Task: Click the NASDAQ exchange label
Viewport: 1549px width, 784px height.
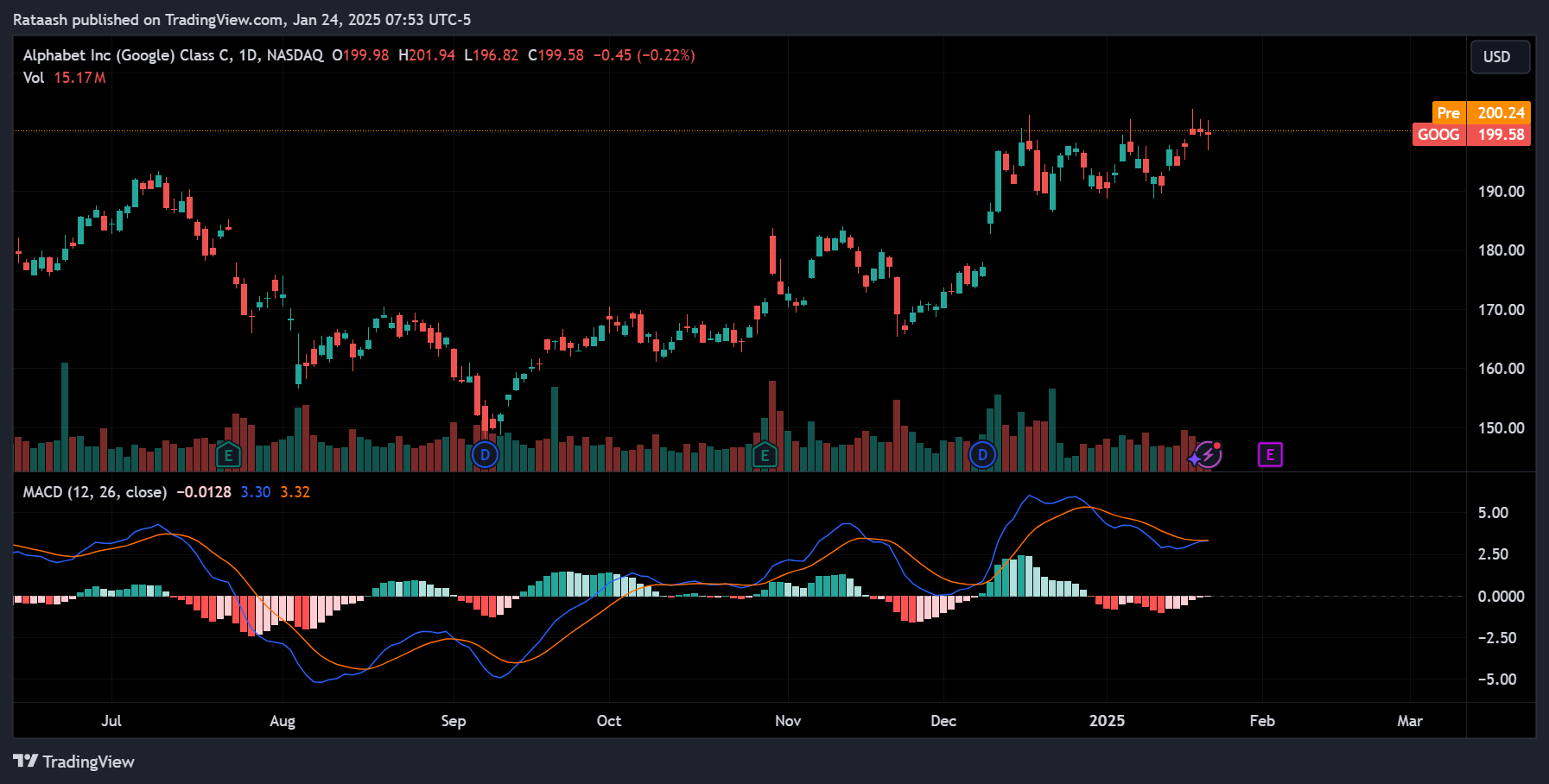Action: pyautogui.click(x=295, y=55)
